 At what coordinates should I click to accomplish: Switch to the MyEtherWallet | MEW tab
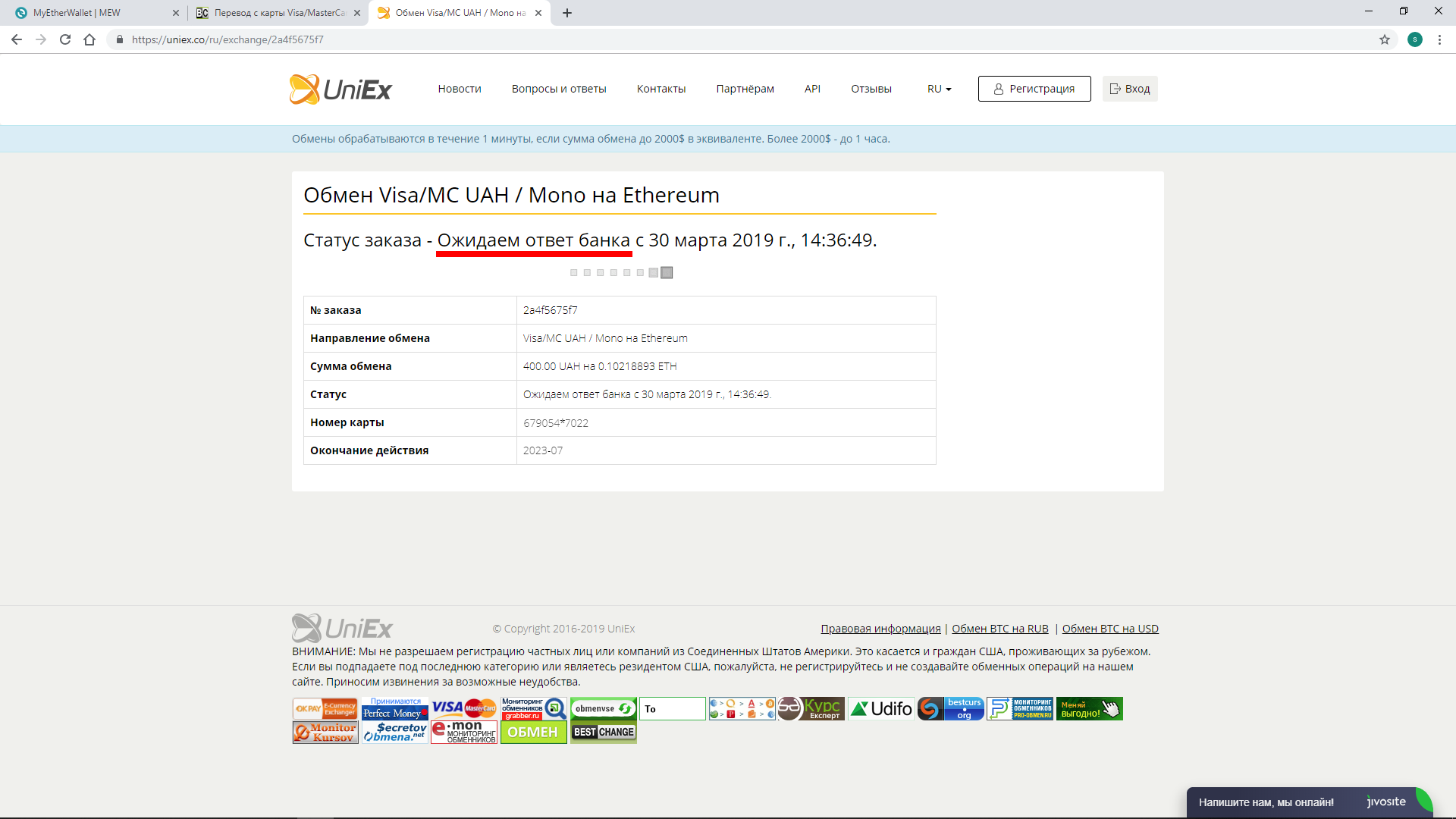tap(93, 13)
